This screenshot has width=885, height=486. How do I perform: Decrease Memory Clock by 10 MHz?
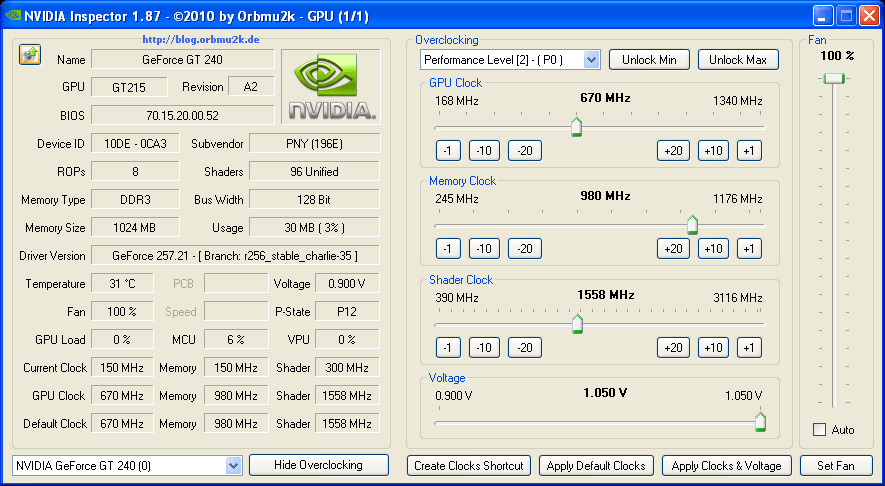click(484, 249)
